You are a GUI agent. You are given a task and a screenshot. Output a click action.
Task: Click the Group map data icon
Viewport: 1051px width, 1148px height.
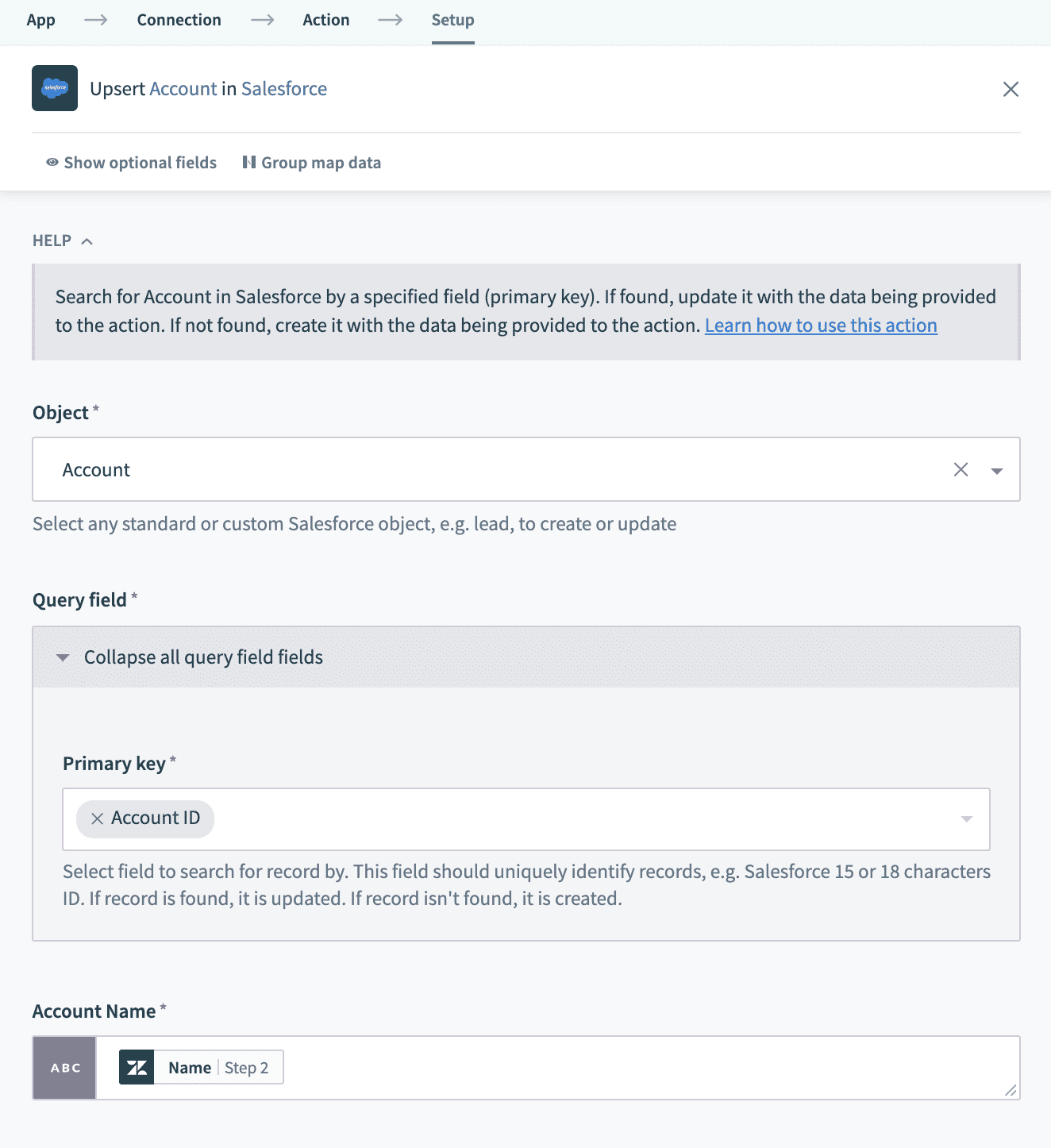click(x=249, y=163)
